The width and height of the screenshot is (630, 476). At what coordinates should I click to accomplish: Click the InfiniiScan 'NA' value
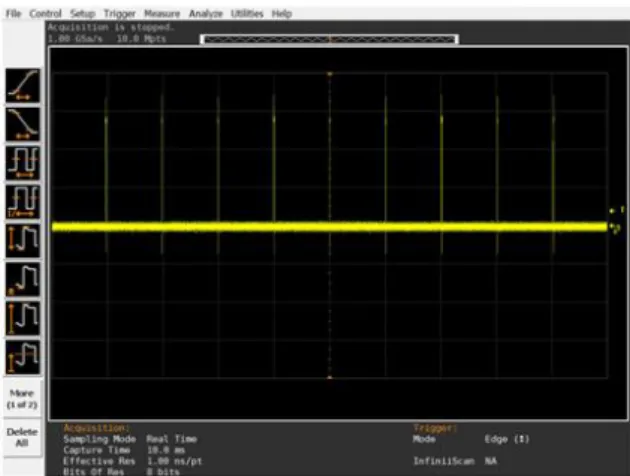coord(491,461)
